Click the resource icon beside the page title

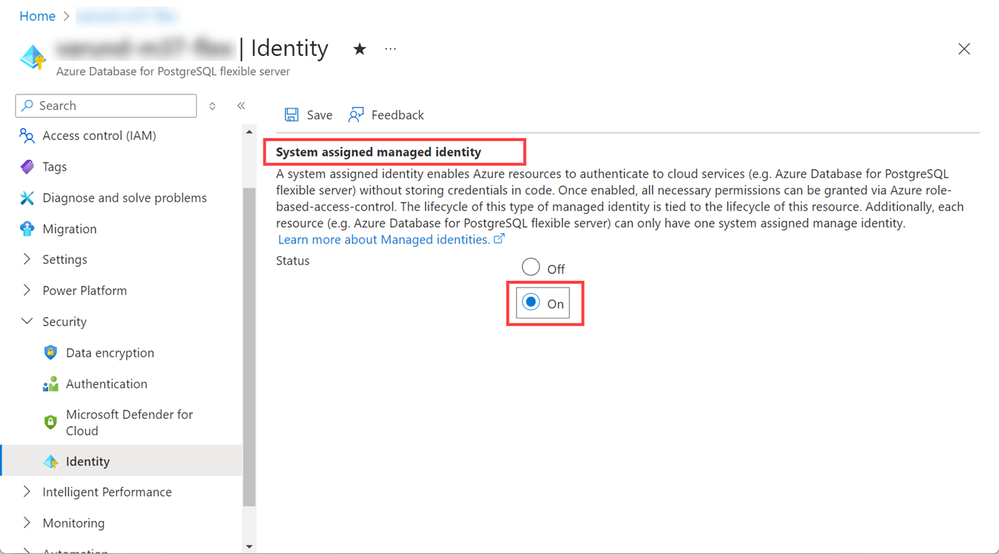32,57
